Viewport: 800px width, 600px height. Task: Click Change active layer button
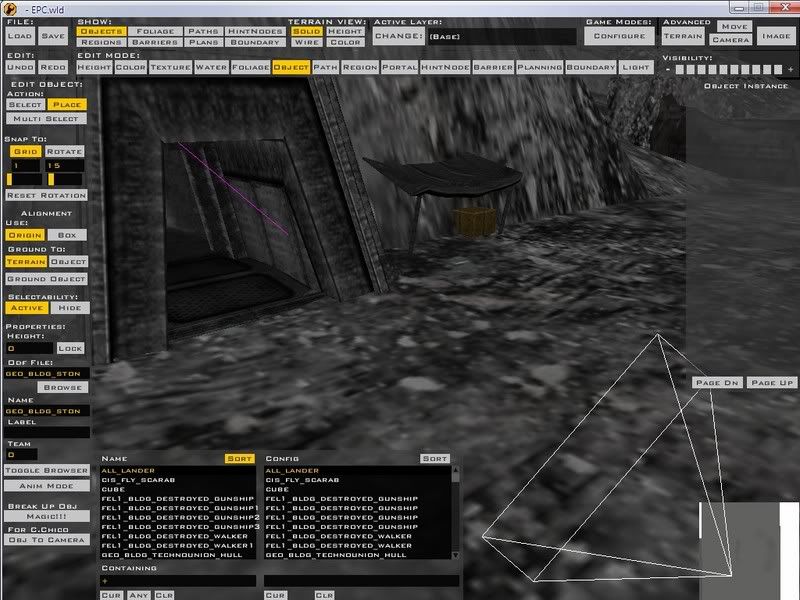coord(398,36)
